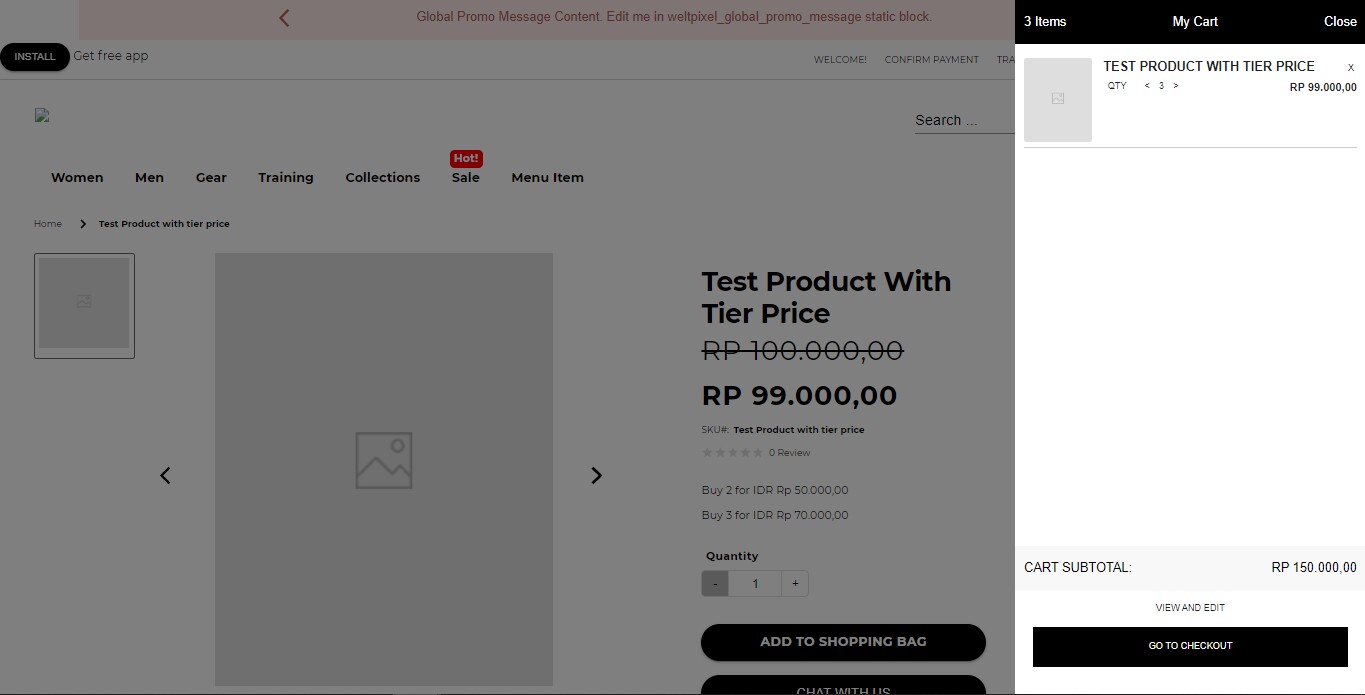Click the site logo placeholder at top left

click(41, 115)
